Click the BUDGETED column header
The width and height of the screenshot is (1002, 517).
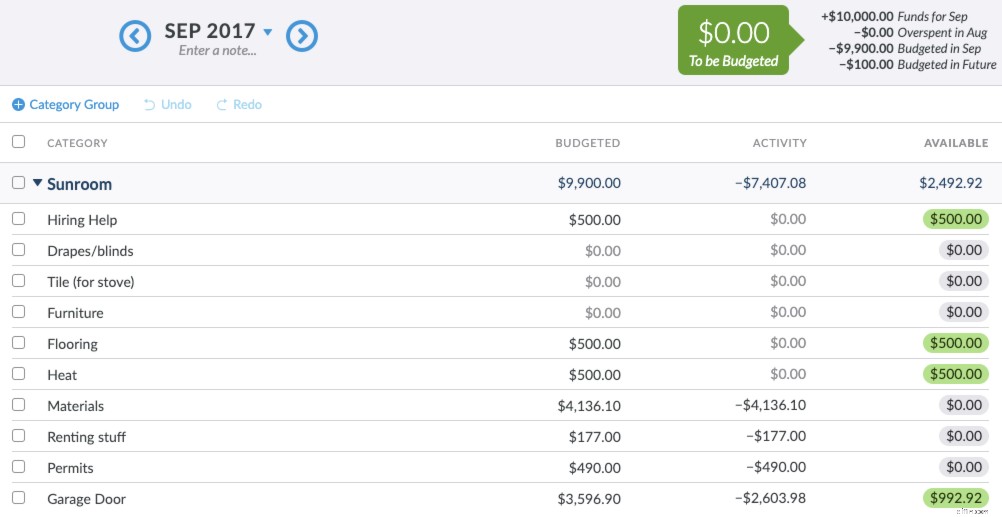pyautogui.click(x=587, y=143)
